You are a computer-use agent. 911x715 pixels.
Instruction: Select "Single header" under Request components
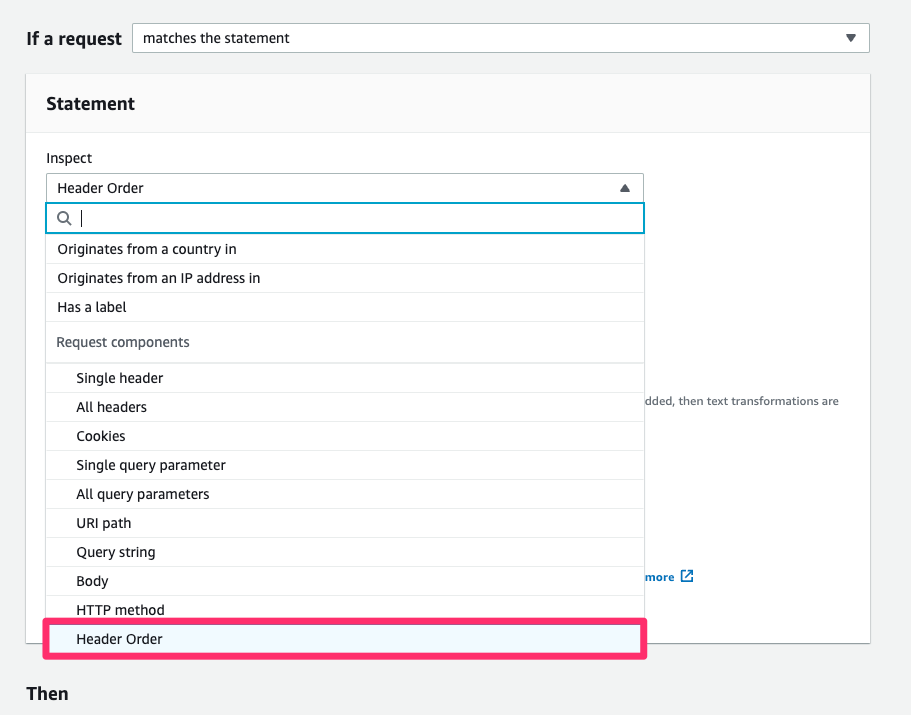(x=119, y=377)
